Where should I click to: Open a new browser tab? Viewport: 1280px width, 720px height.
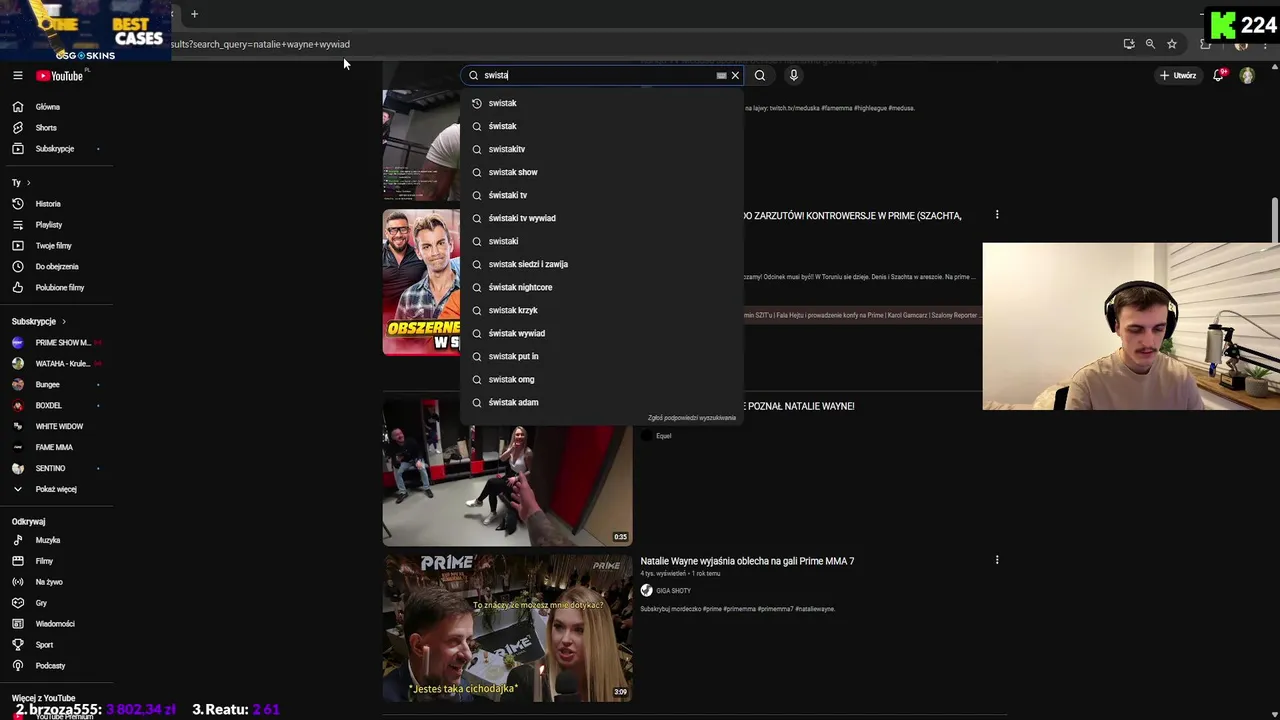194,14
